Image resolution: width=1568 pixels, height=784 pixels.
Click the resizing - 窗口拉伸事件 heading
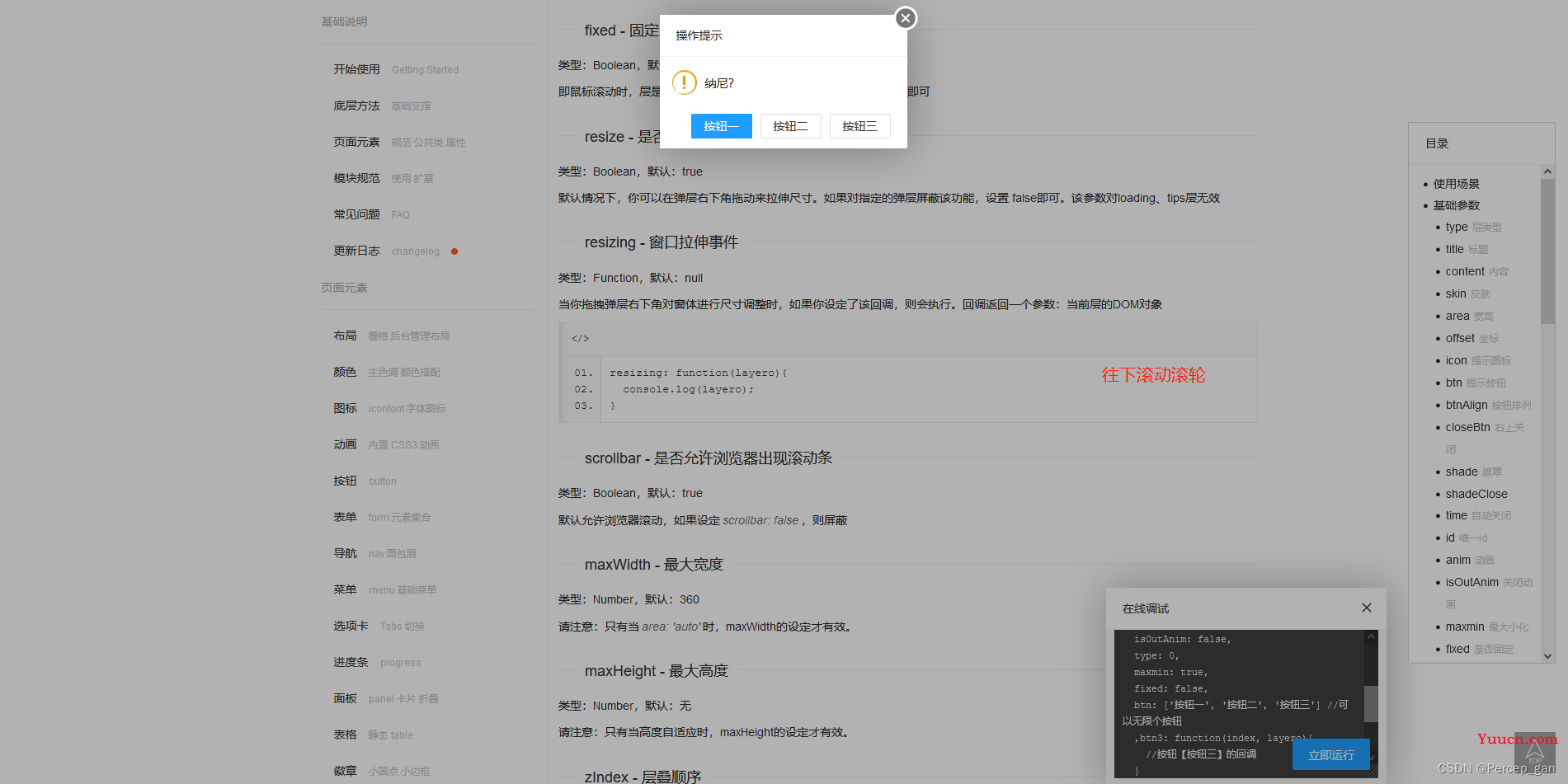click(661, 242)
